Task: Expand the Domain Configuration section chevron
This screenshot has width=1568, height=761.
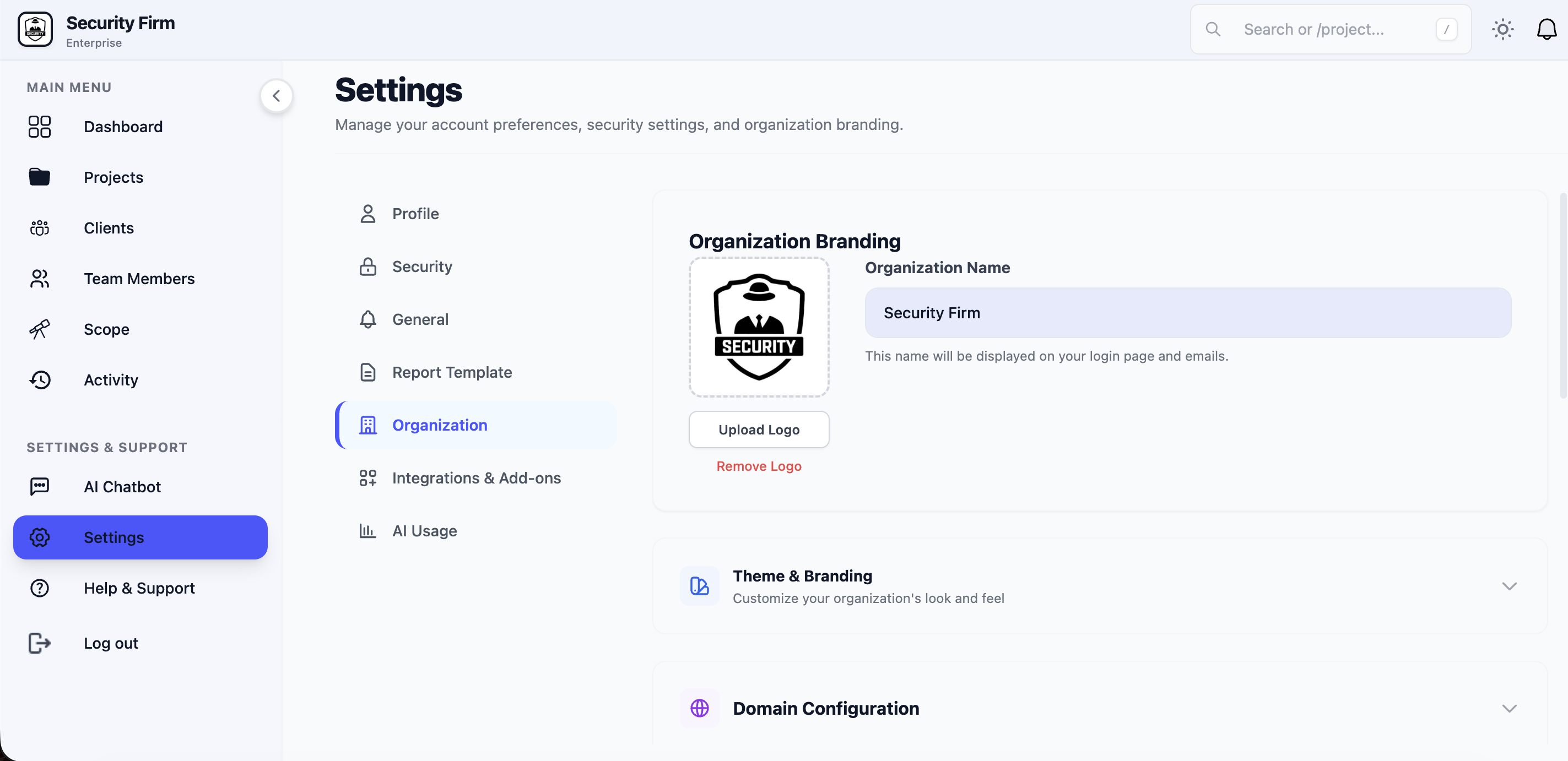Action: [1508, 708]
